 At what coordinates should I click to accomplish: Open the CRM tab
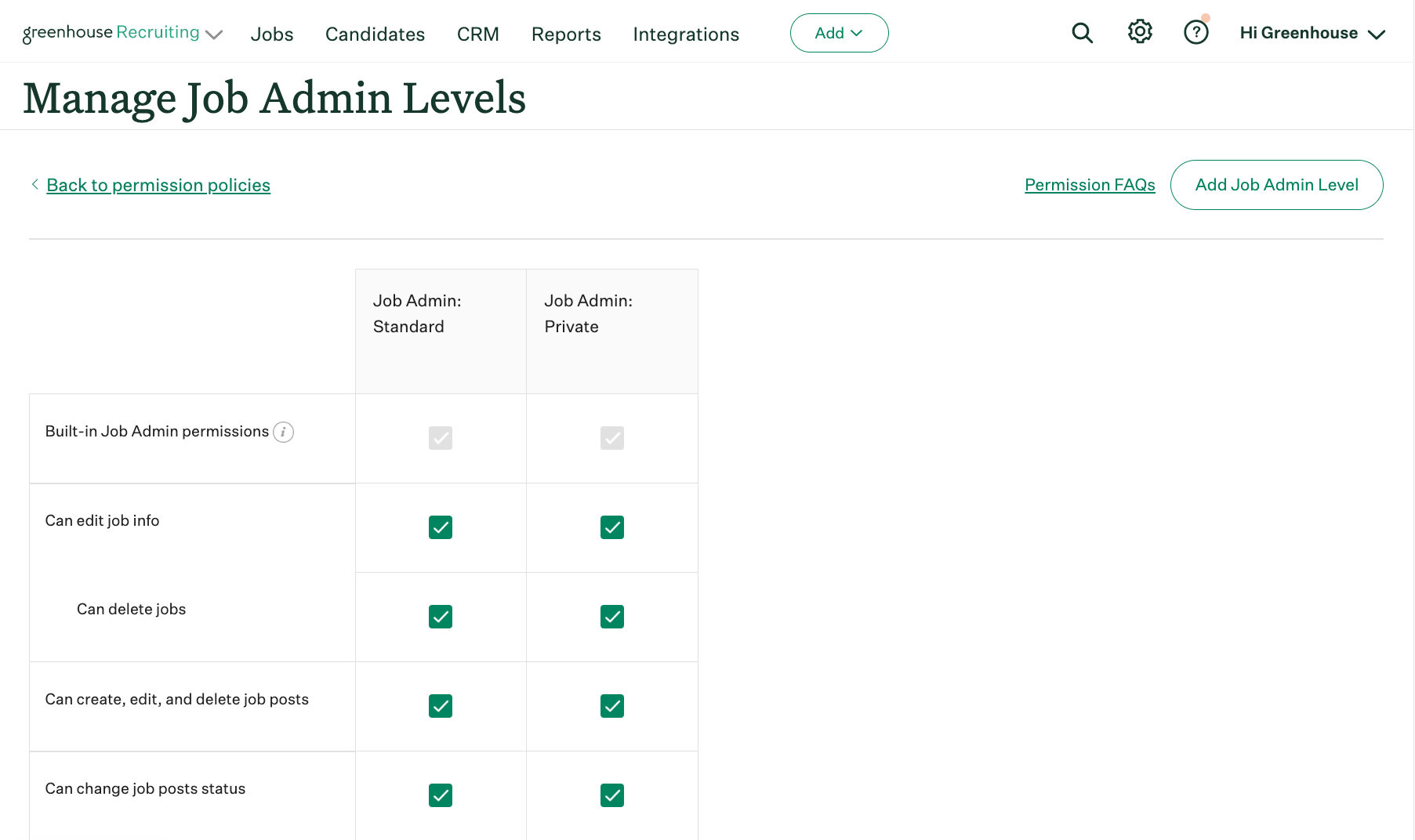(478, 34)
